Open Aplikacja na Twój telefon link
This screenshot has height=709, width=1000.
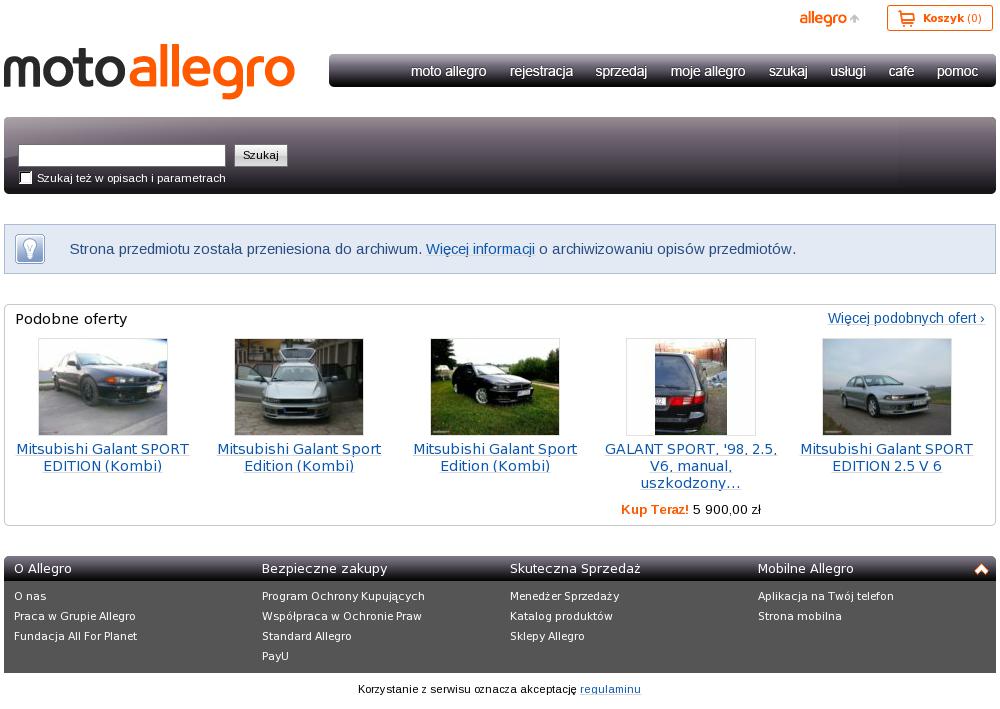tap(825, 596)
